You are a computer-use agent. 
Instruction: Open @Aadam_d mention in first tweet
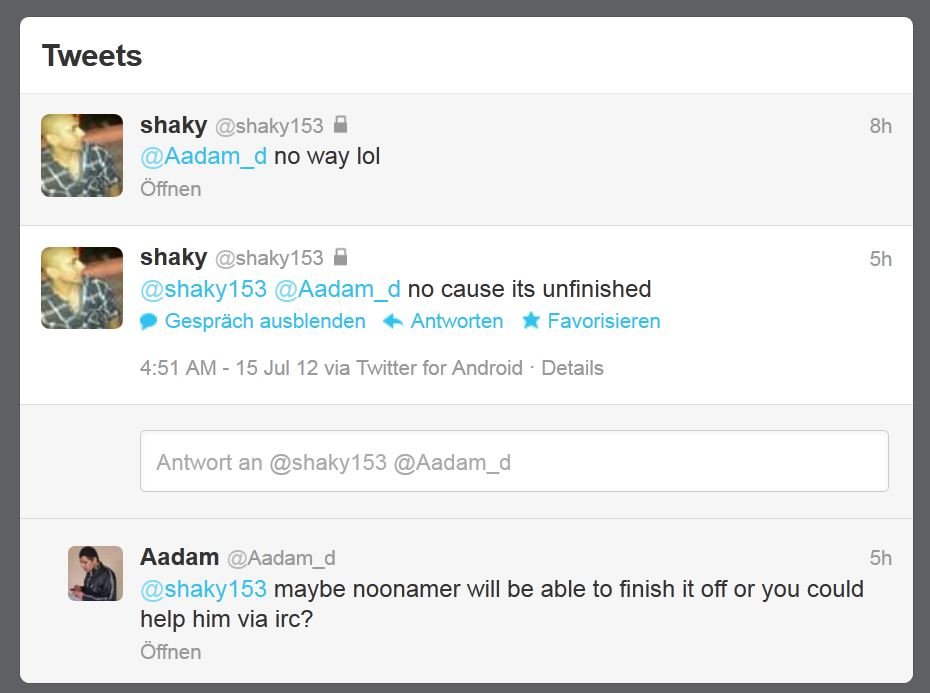(x=203, y=157)
